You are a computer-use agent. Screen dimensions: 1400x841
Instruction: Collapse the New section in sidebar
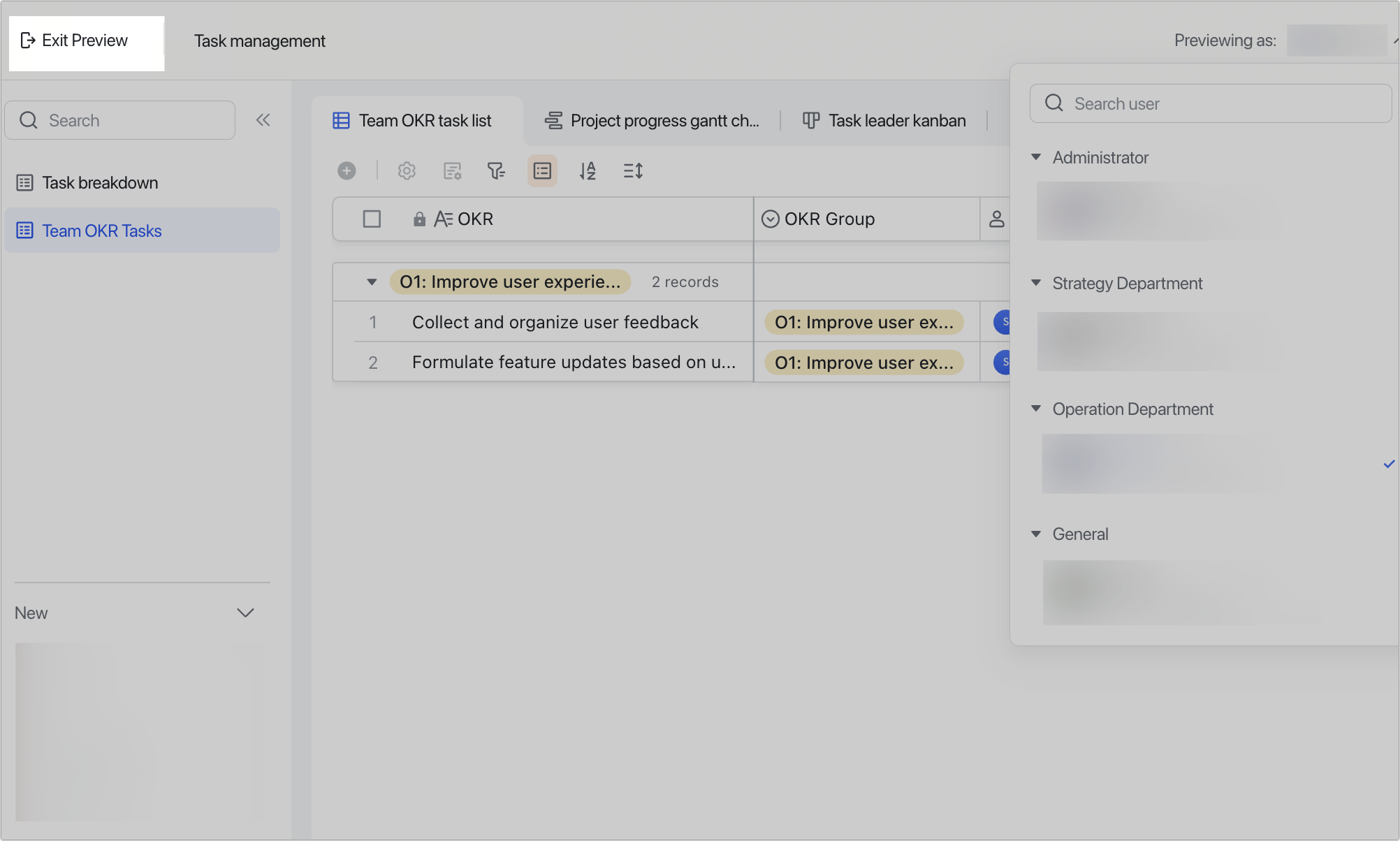point(245,613)
